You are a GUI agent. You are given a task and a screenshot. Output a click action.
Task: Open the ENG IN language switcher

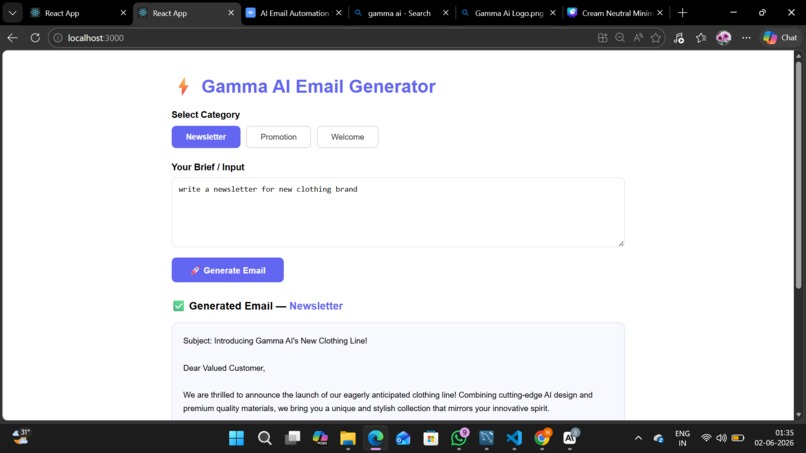point(683,438)
